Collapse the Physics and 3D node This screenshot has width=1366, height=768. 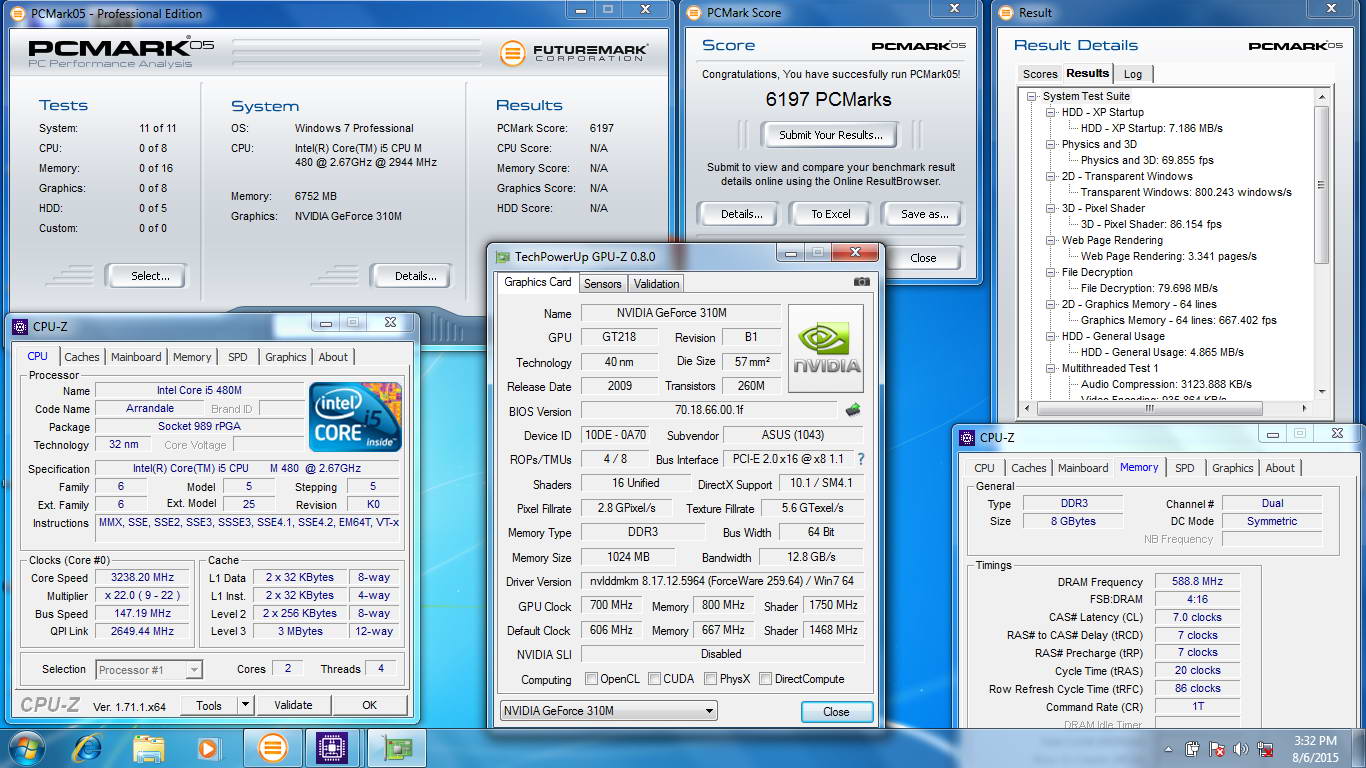[x=1051, y=145]
